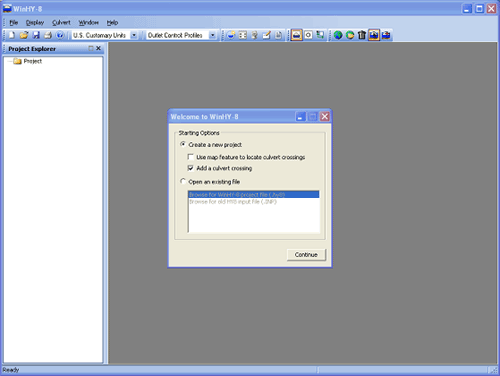500x376 pixels.
Task: Float the Project Explorer panel with dock icon
Action: [91, 48]
